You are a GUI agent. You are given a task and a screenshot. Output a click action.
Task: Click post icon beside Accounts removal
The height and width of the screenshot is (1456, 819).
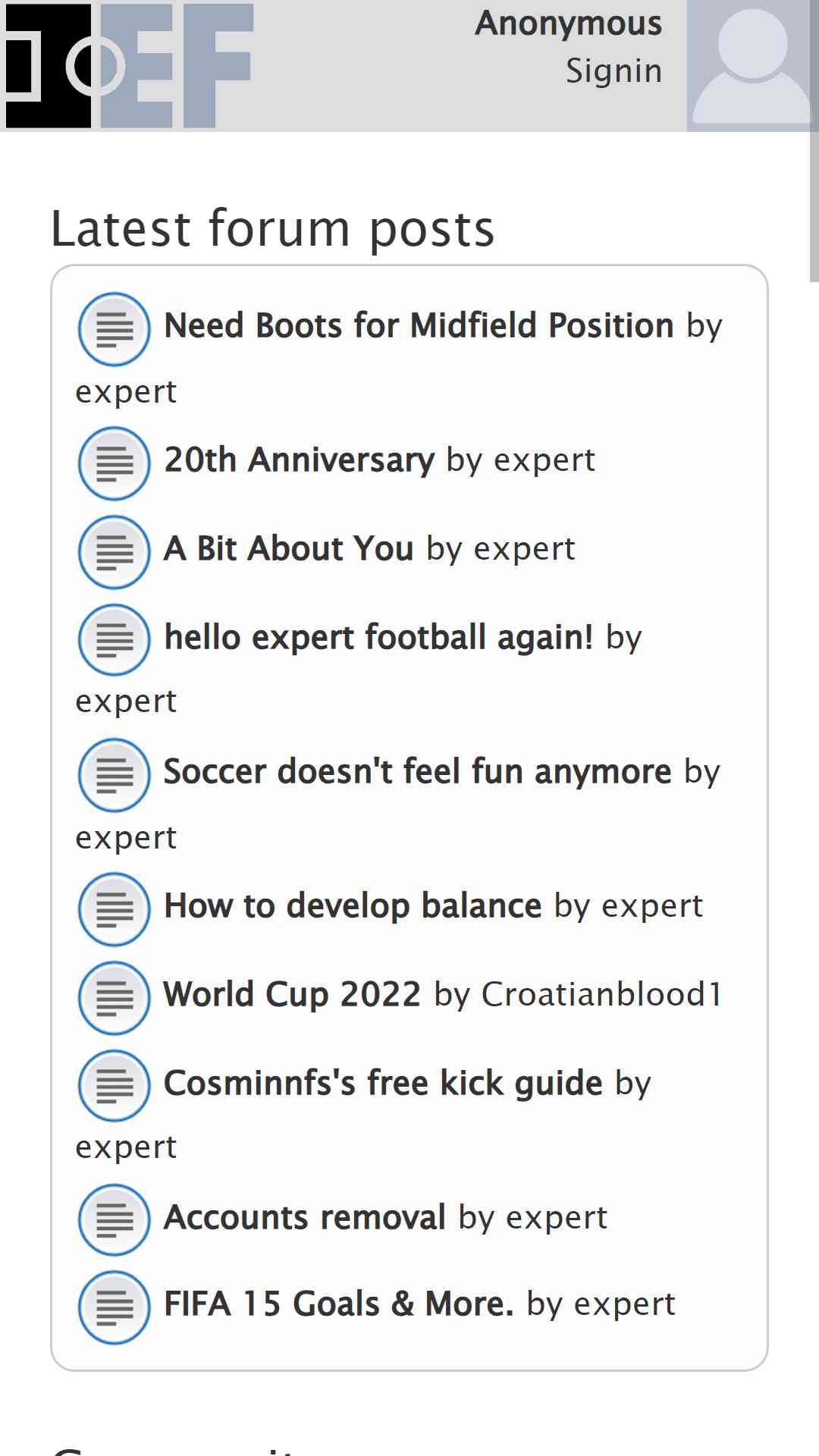[x=115, y=1221]
